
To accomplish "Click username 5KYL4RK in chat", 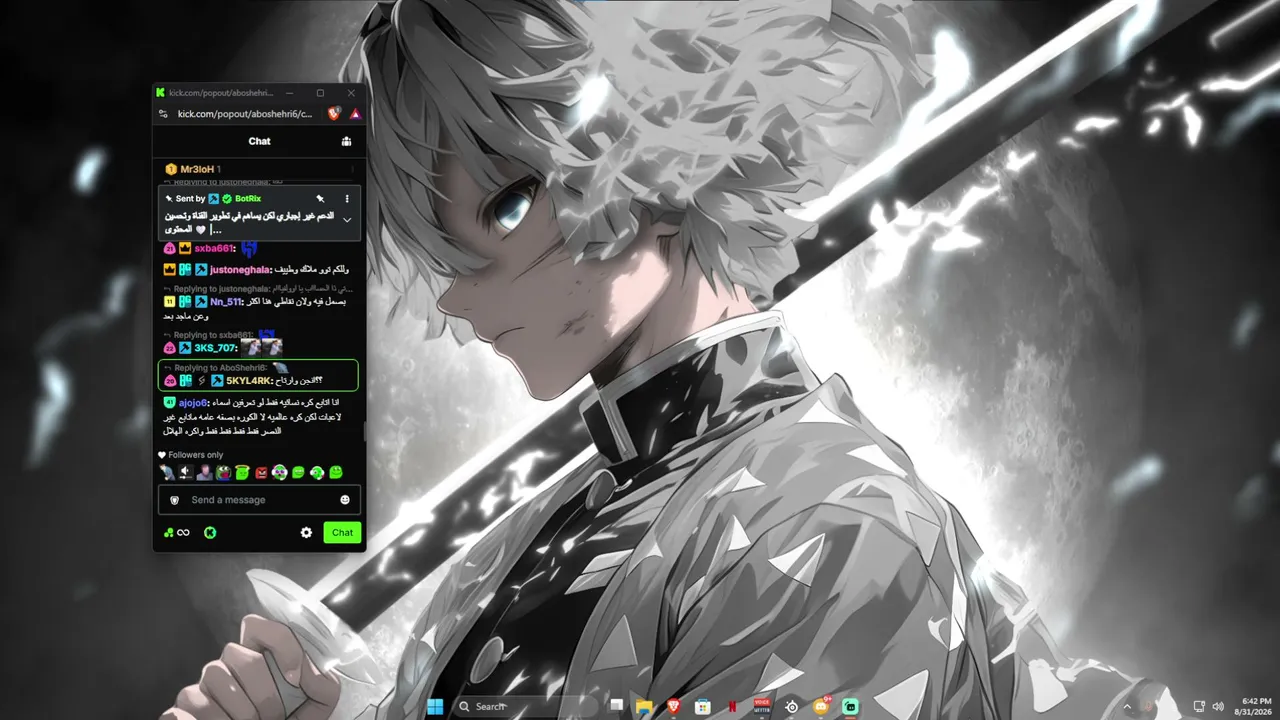I will point(248,381).
